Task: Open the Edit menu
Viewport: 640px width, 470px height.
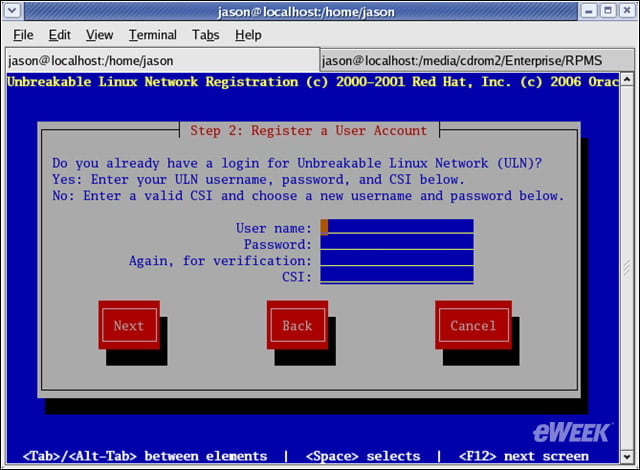Action: (60, 35)
